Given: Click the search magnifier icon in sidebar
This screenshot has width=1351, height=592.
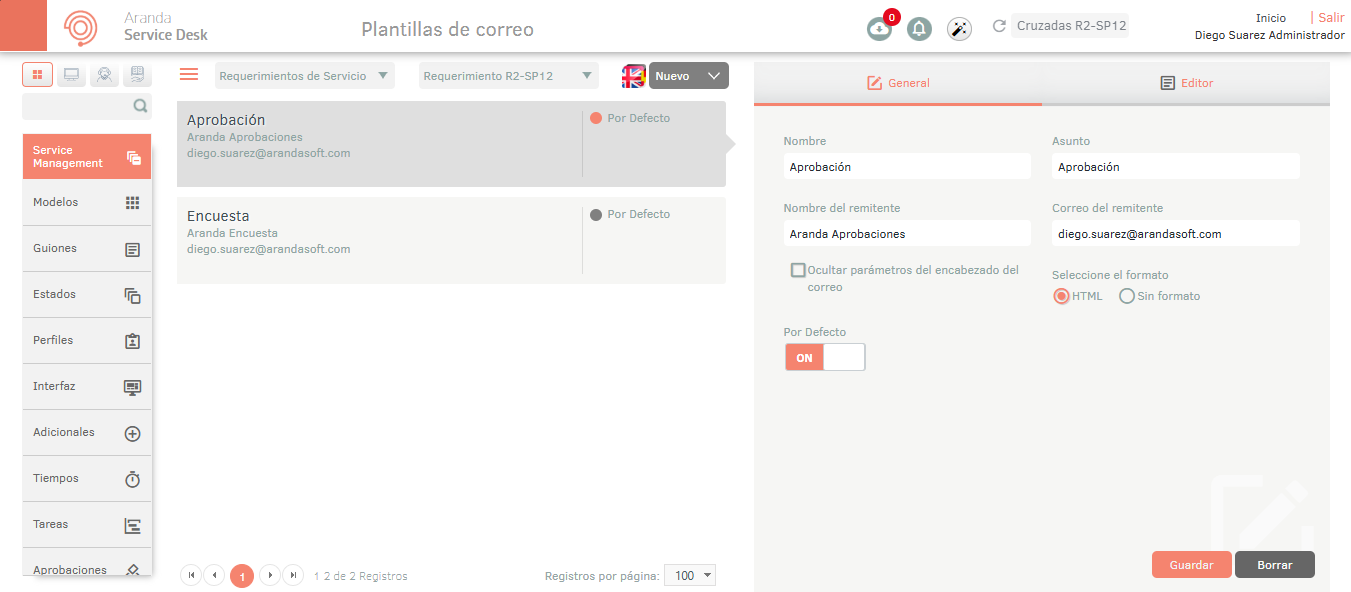Looking at the screenshot, I should click(x=140, y=106).
